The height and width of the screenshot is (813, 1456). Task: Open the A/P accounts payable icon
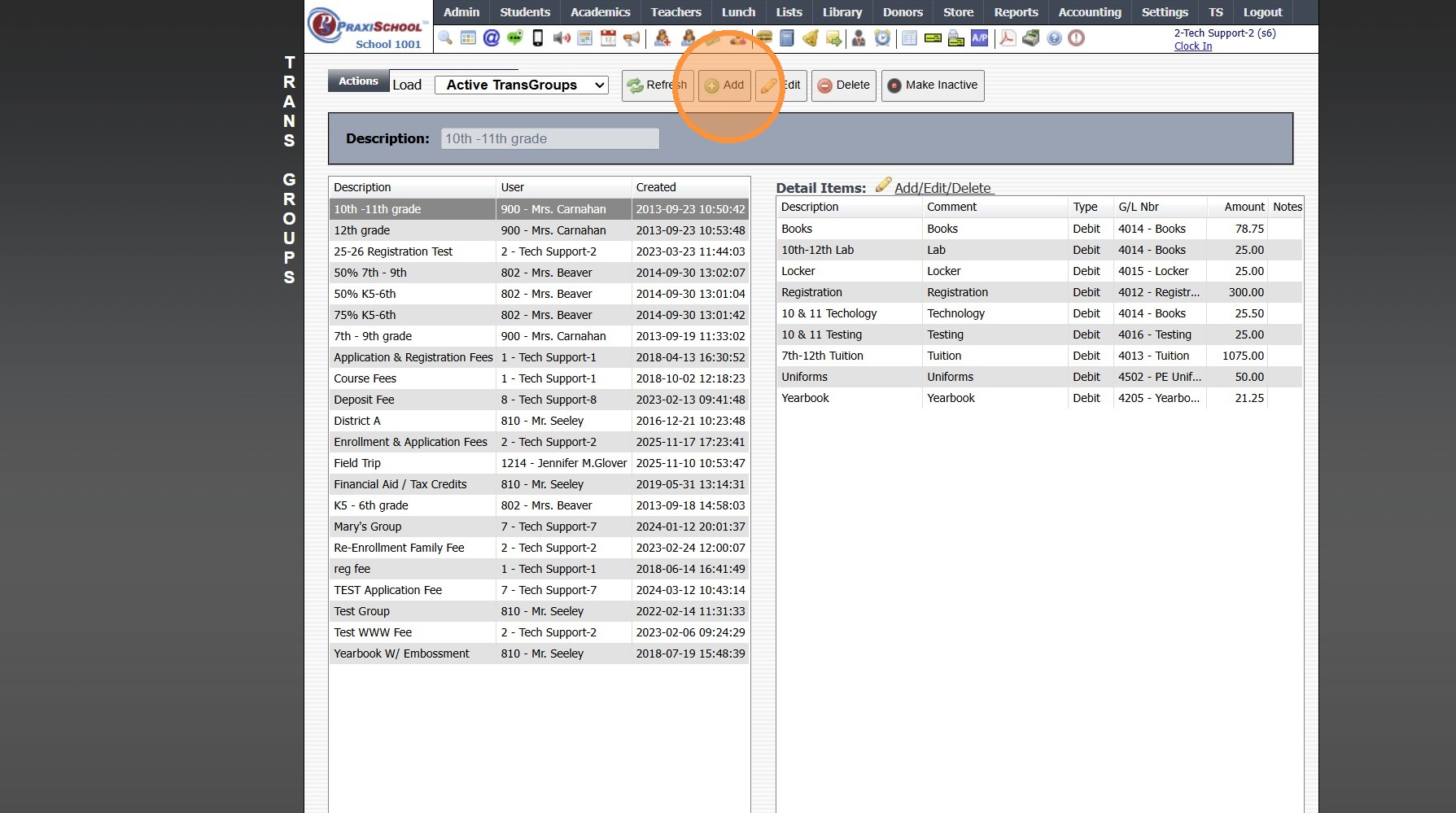coord(979,38)
